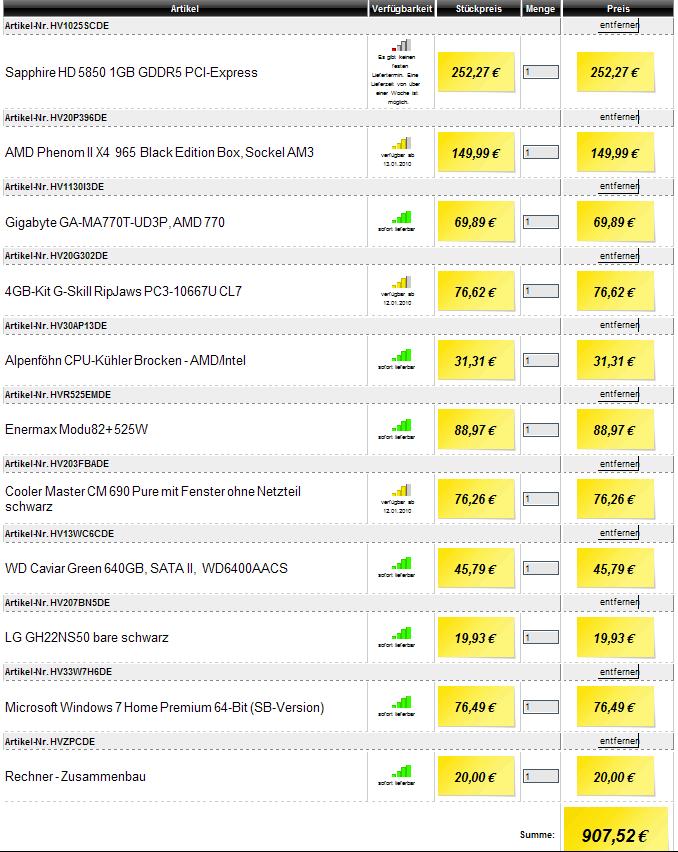The height and width of the screenshot is (852, 678).
Task: Remove article HV20P396DE via entfernen
Action: 619,117
